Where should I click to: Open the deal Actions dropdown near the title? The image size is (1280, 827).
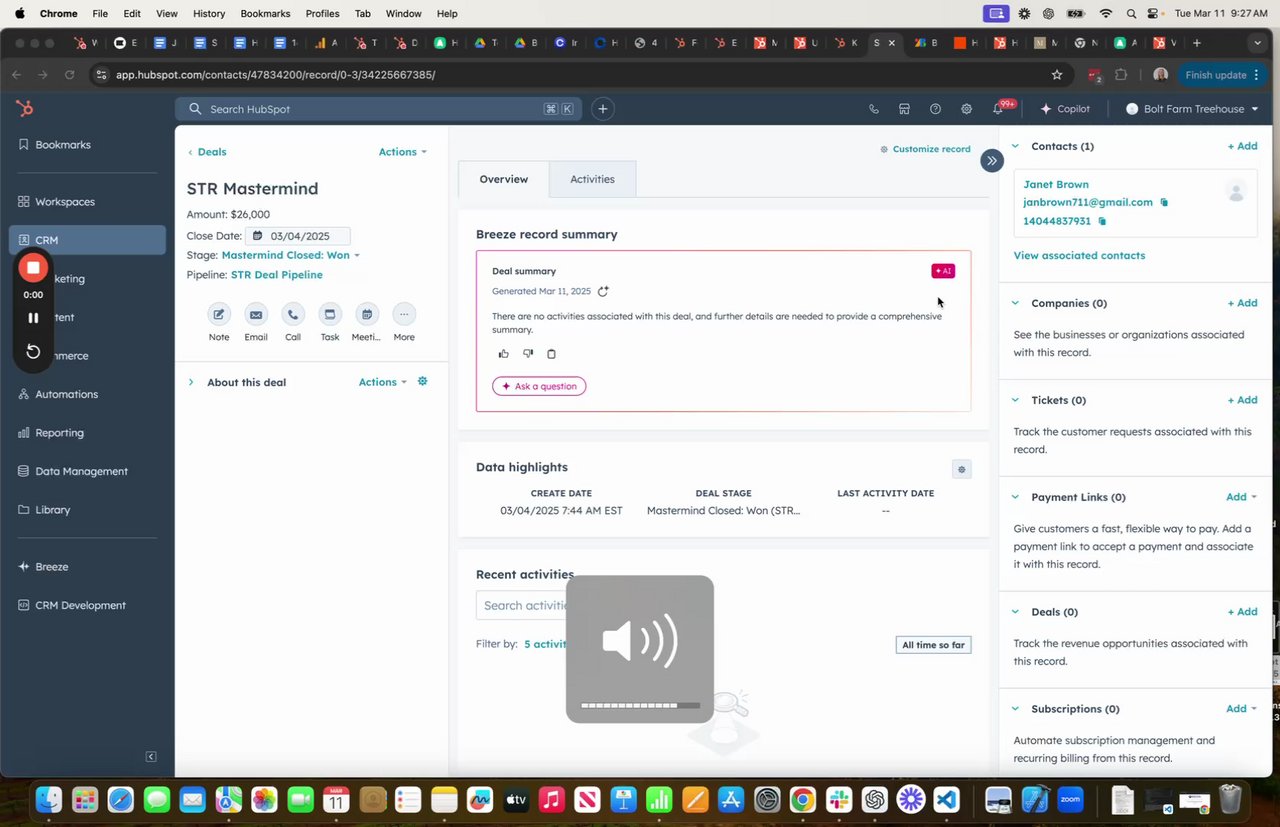point(402,152)
